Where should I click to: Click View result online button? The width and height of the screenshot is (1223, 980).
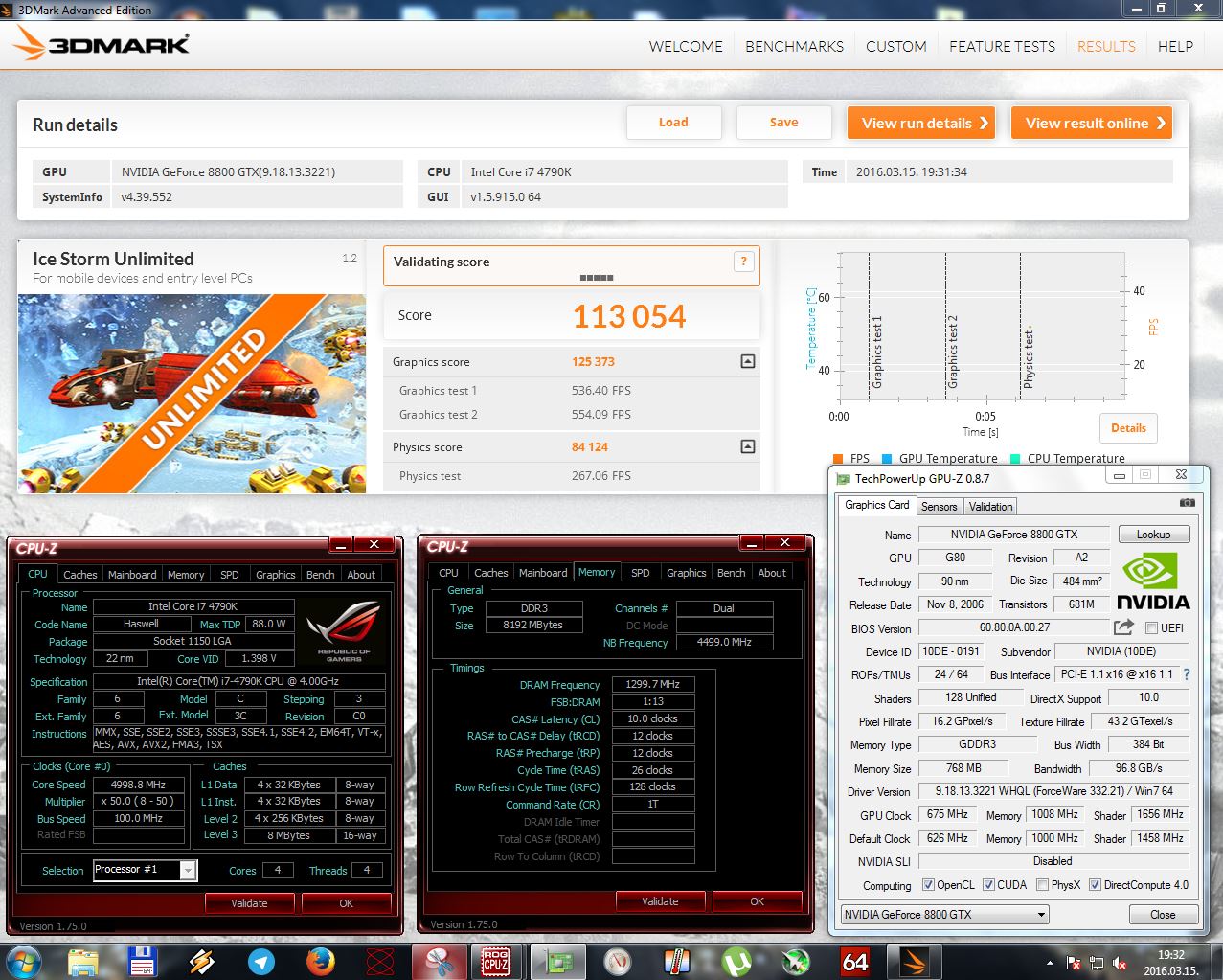1092,123
